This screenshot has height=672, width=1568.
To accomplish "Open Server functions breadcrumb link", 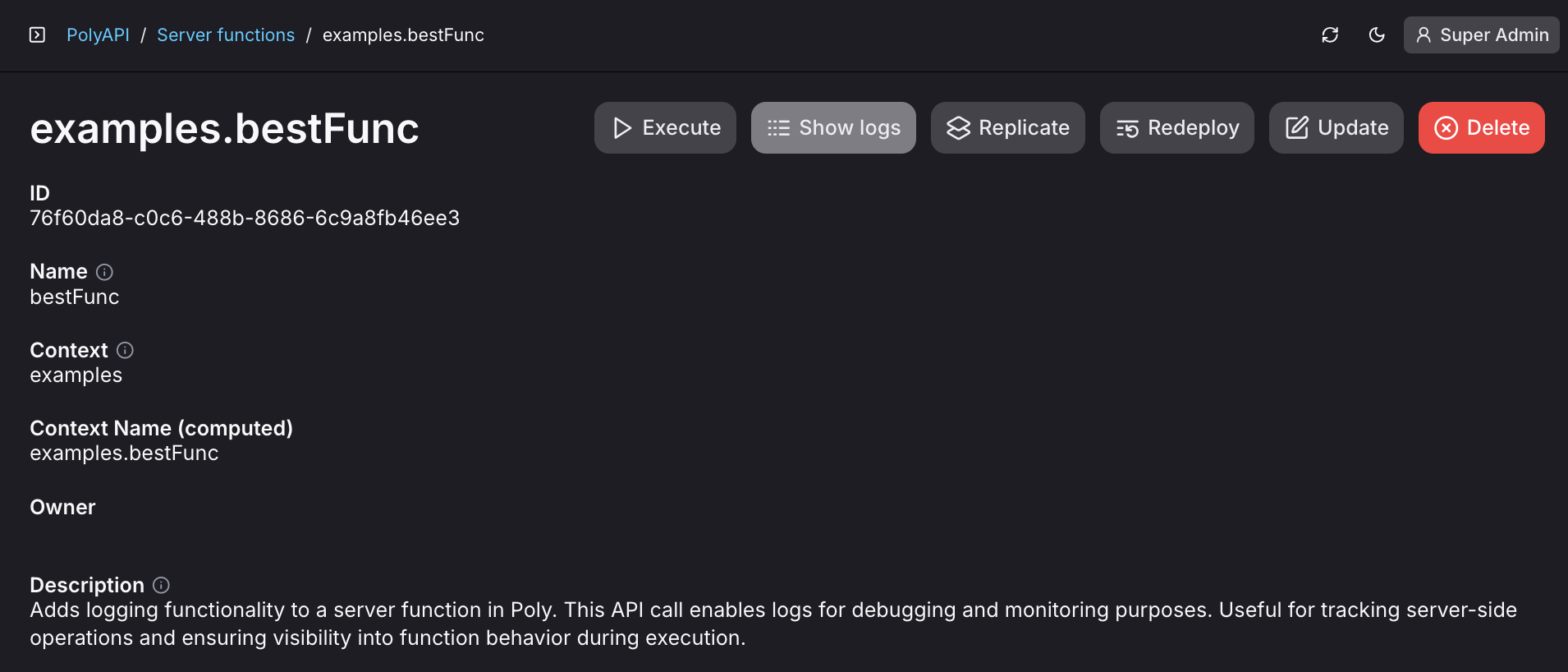I will pos(226,35).
